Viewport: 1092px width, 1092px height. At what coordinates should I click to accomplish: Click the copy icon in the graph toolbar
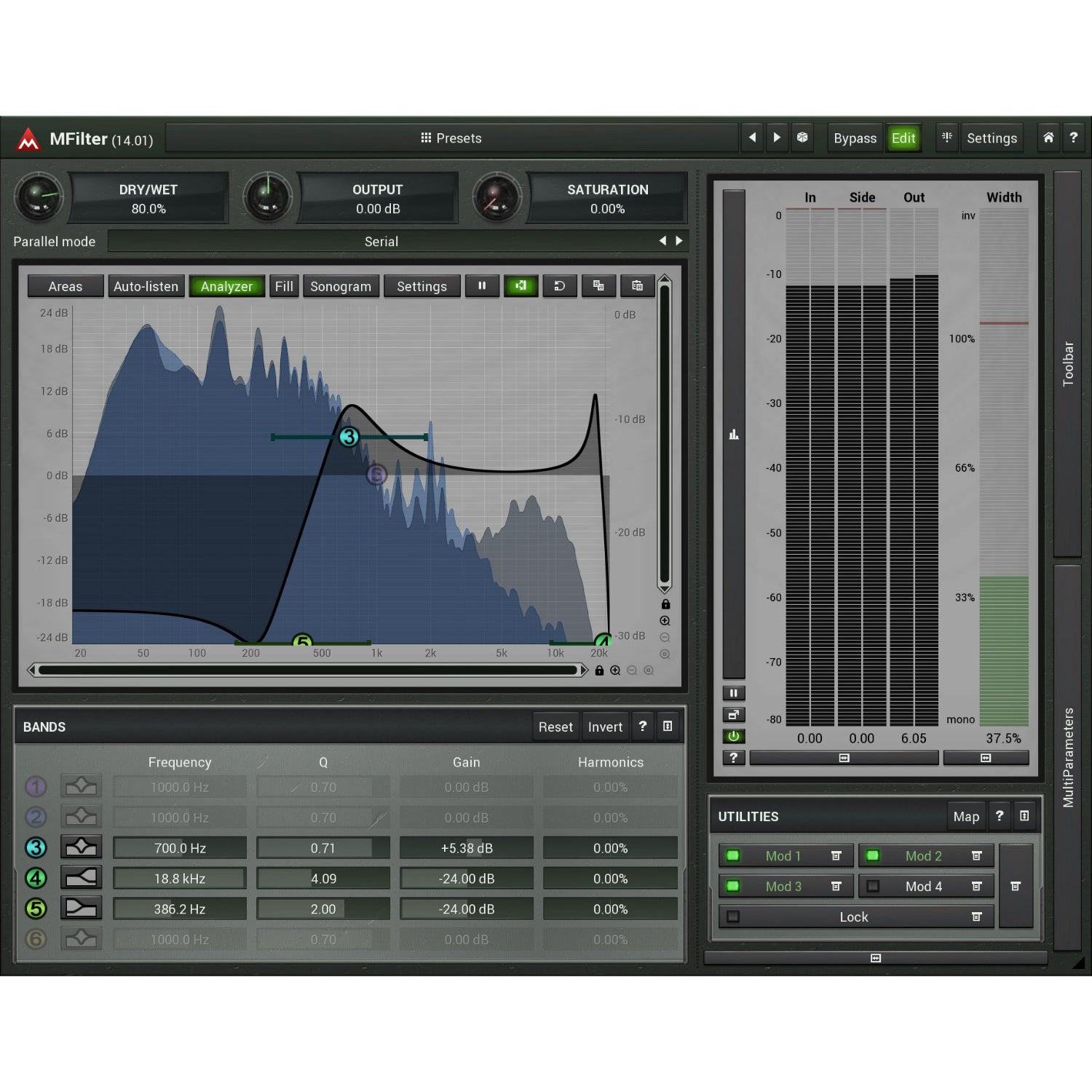click(598, 286)
